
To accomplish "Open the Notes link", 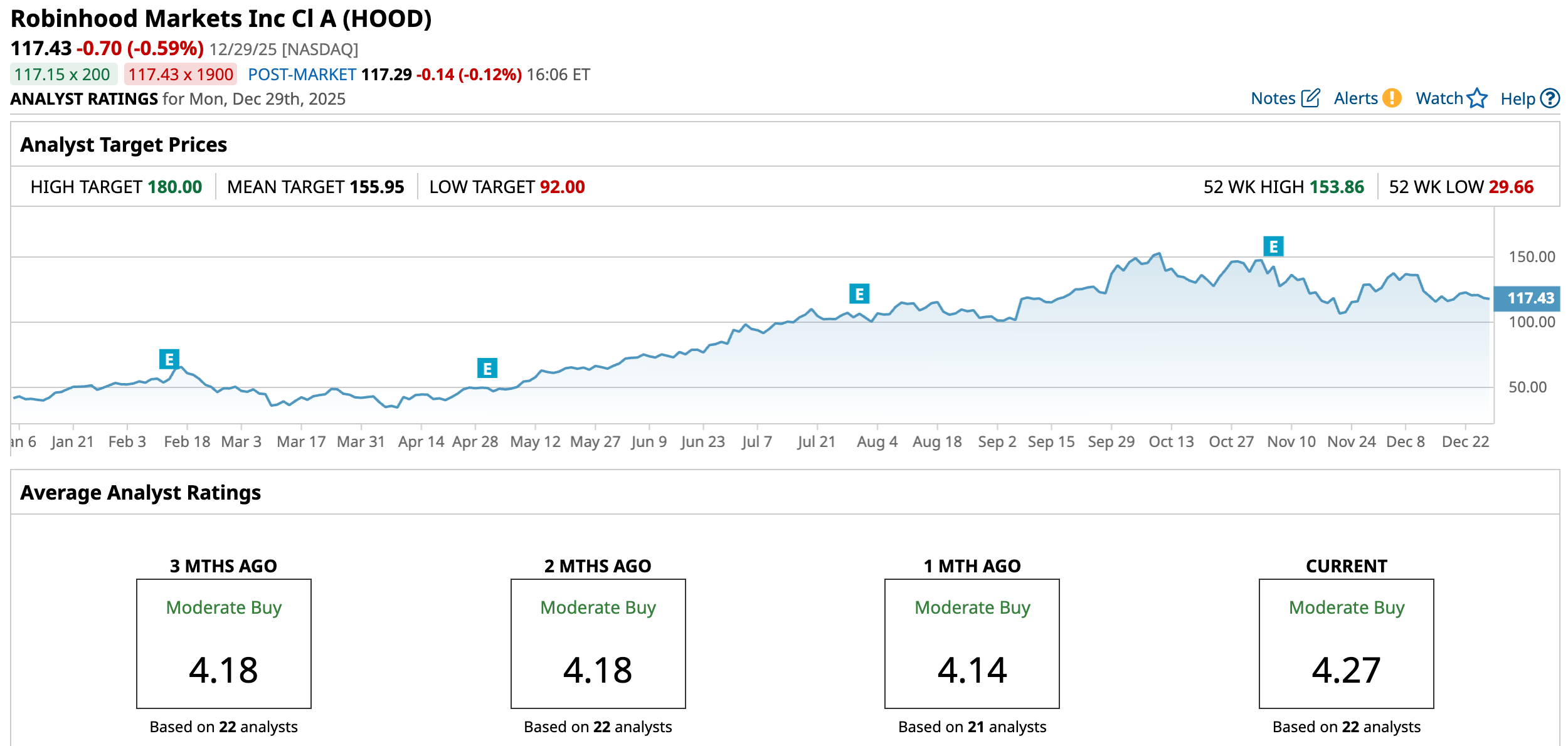I will (x=1273, y=98).
